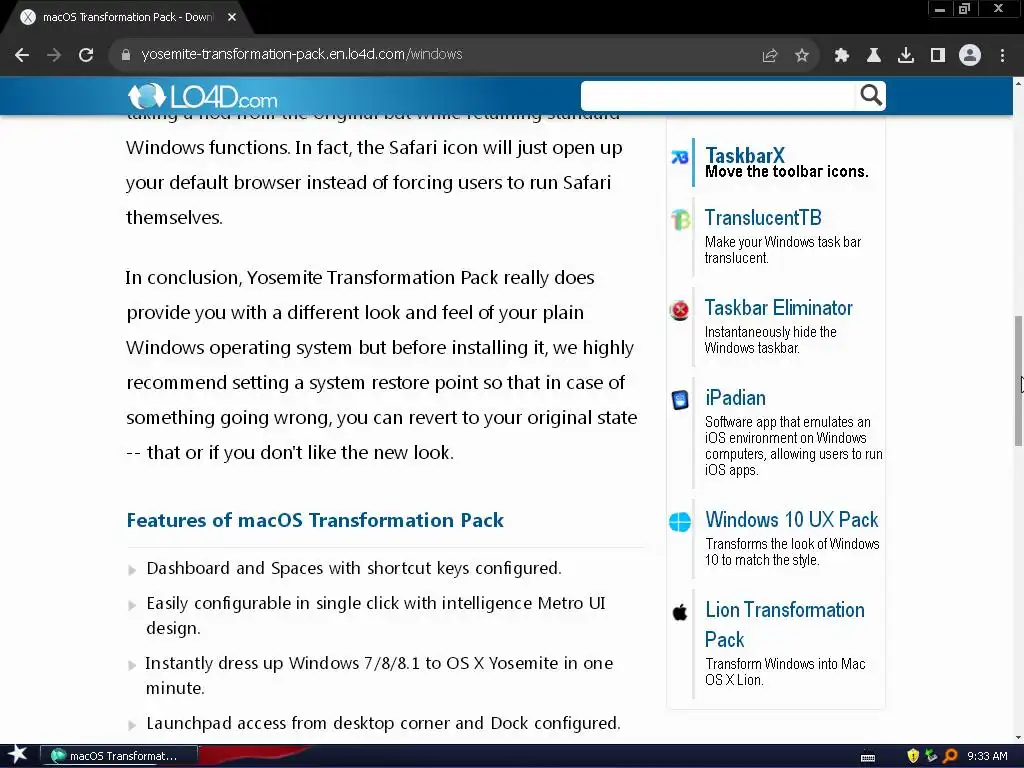This screenshot has width=1024, height=768.
Task: Toggle the browser side panel
Action: pos(938,56)
